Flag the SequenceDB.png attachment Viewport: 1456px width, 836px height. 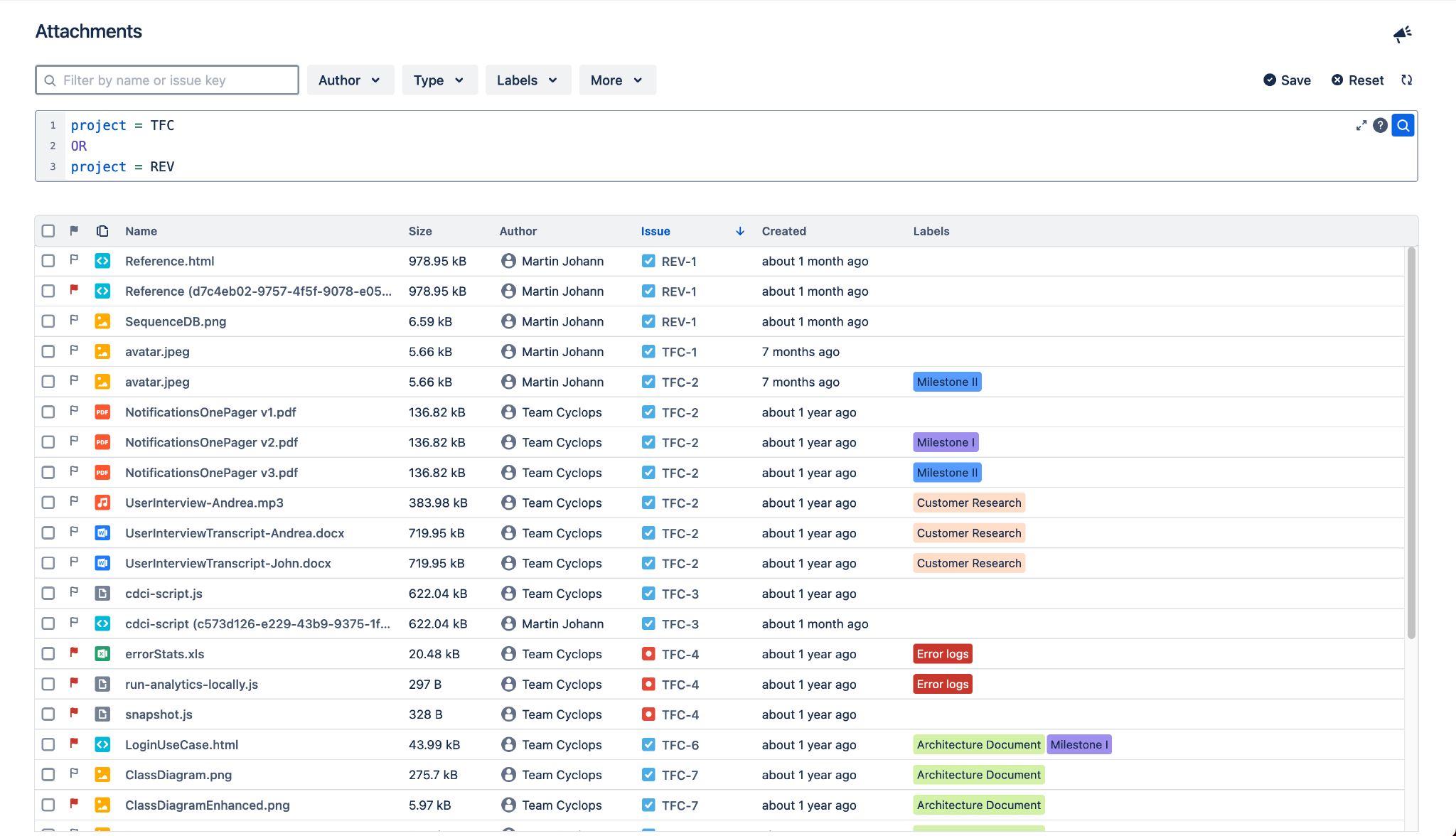74,321
